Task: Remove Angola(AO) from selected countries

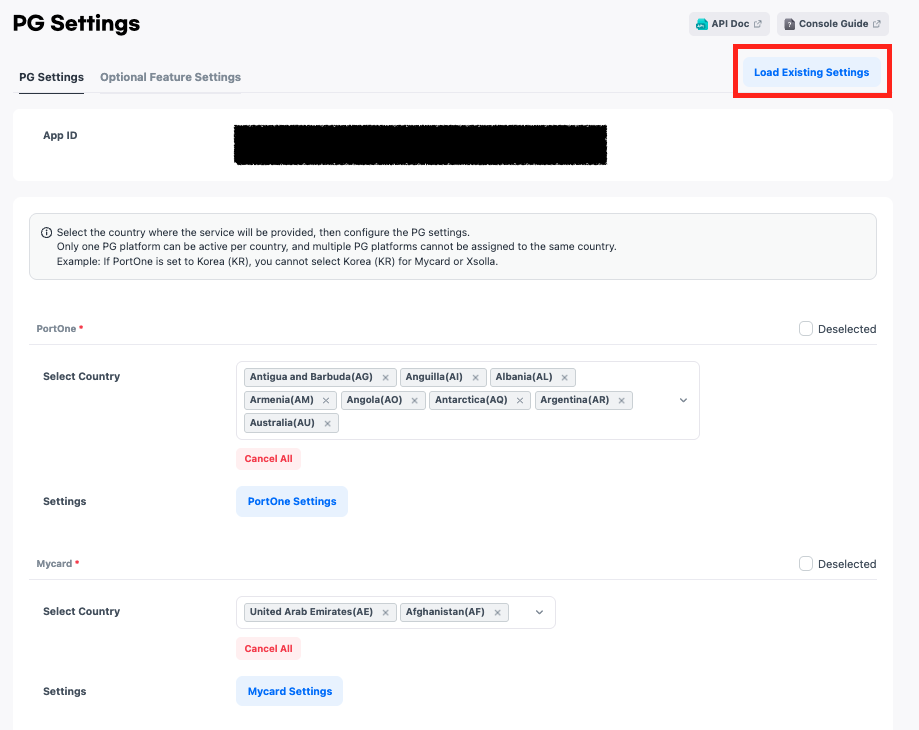Action: point(415,400)
